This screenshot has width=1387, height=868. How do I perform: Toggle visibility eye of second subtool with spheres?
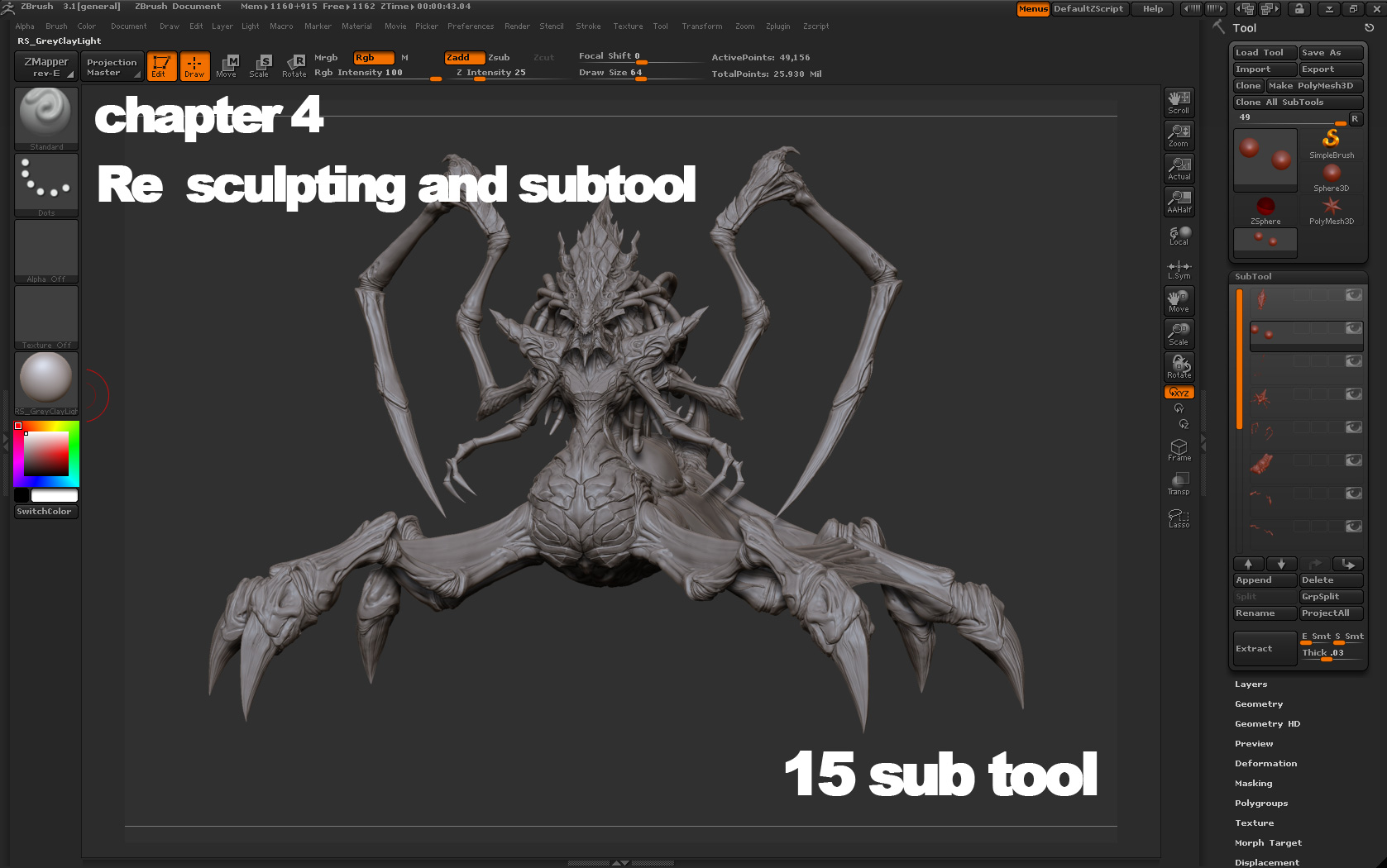coord(1353,328)
